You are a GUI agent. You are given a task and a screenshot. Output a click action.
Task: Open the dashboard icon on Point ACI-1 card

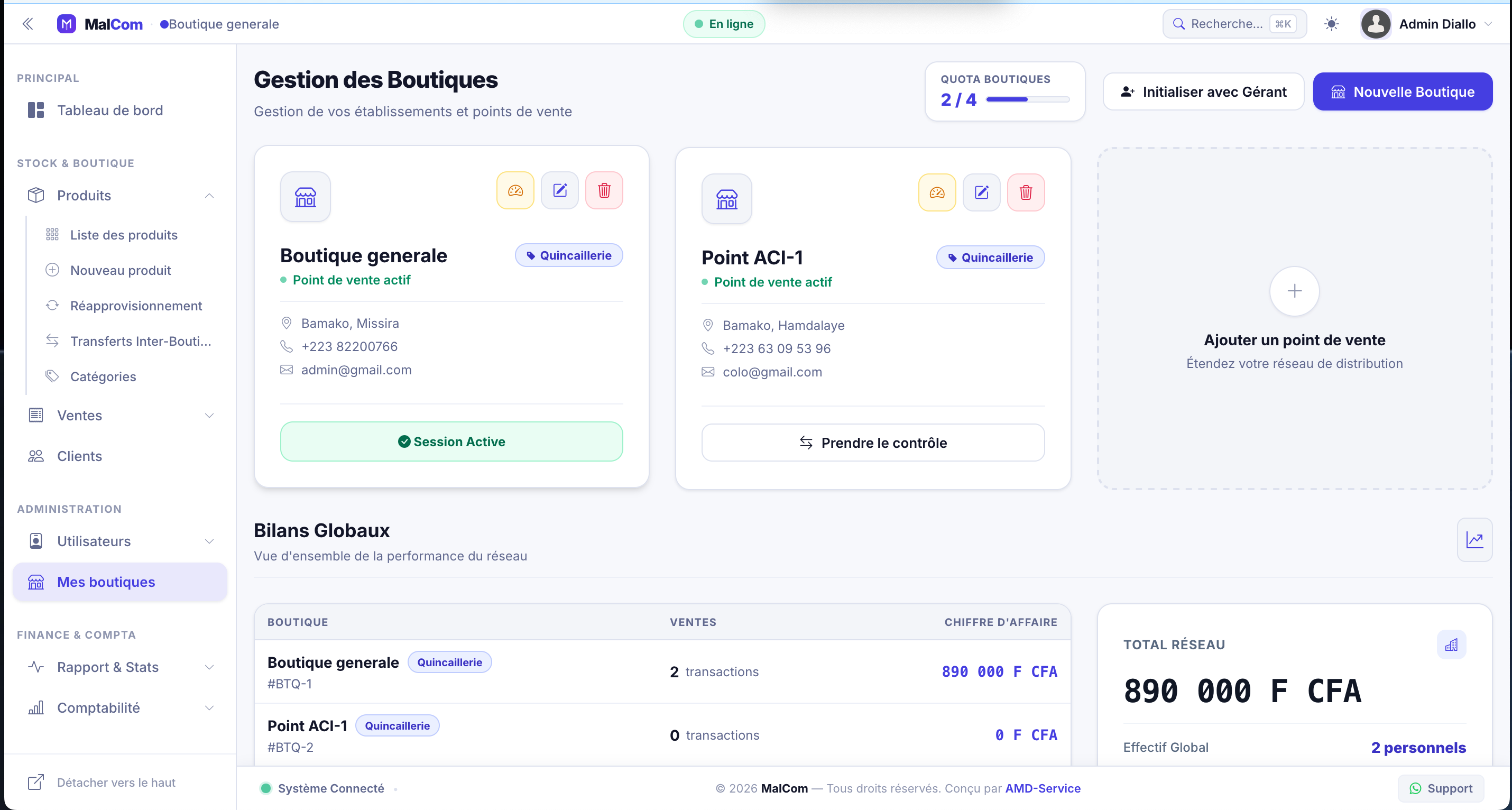click(x=937, y=192)
